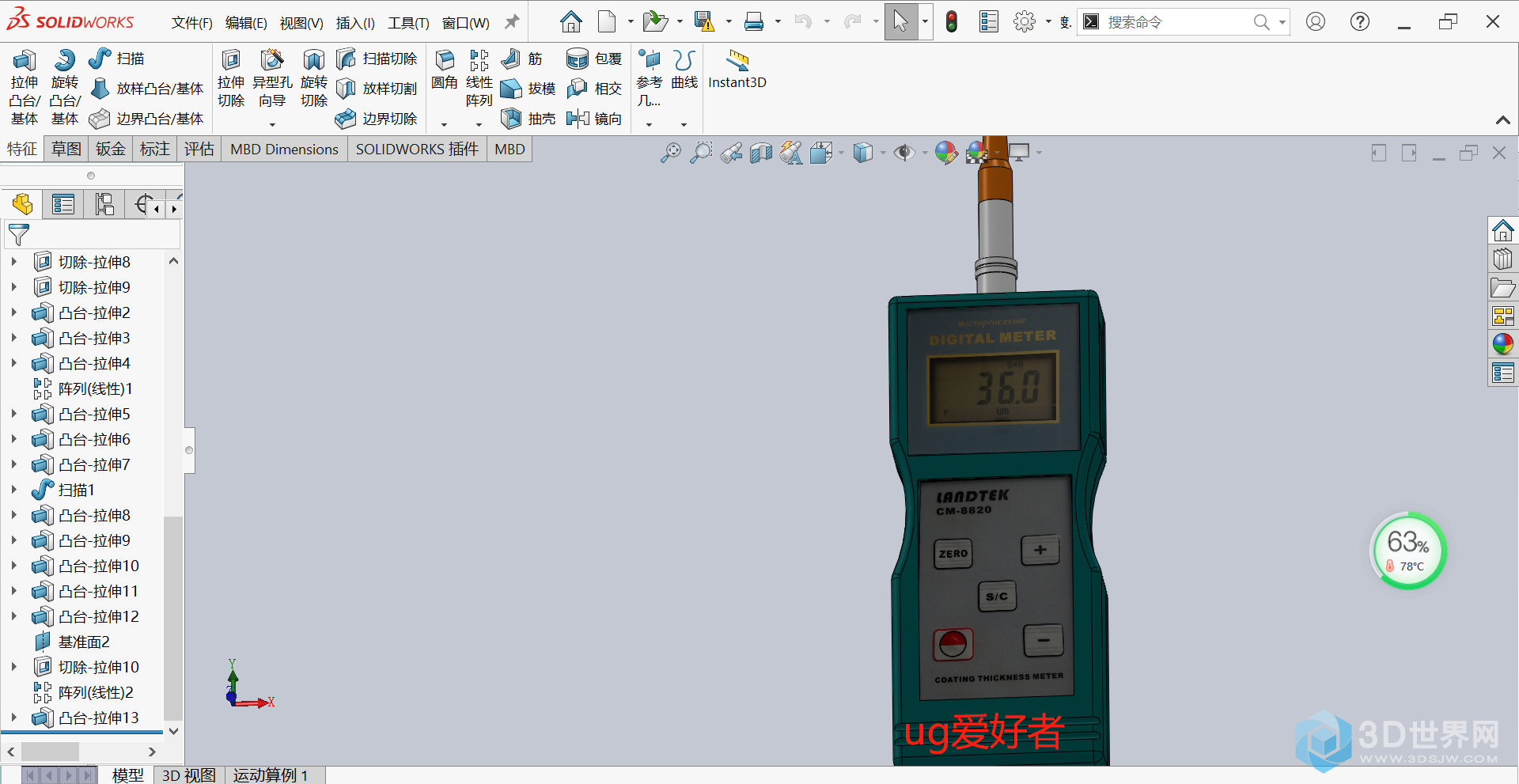Click the feature tree horizontal scrollbar thumb
1519x784 pixels.
[50, 751]
